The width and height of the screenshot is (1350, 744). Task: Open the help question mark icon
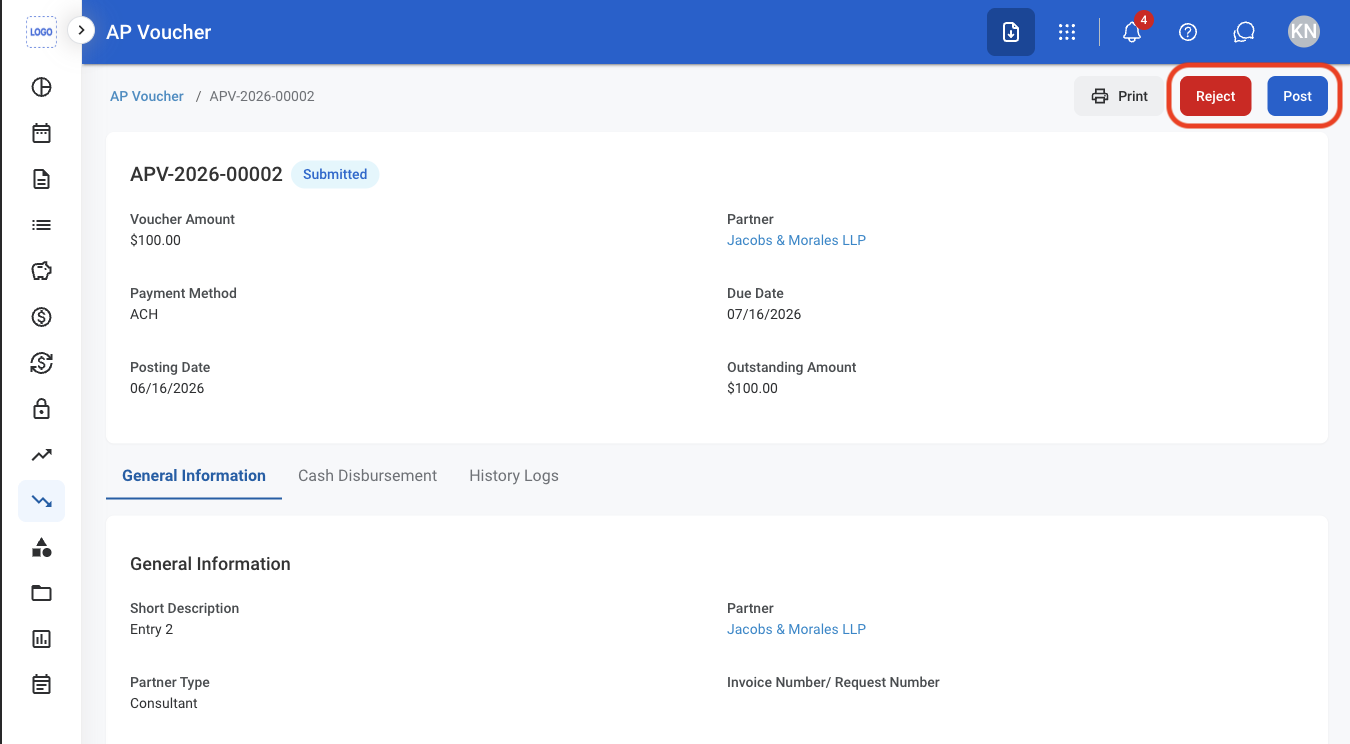pyautogui.click(x=1188, y=32)
